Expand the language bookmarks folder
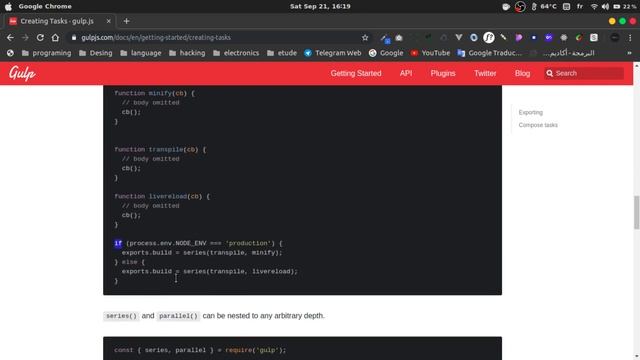The width and height of the screenshot is (640, 360). coord(141,53)
